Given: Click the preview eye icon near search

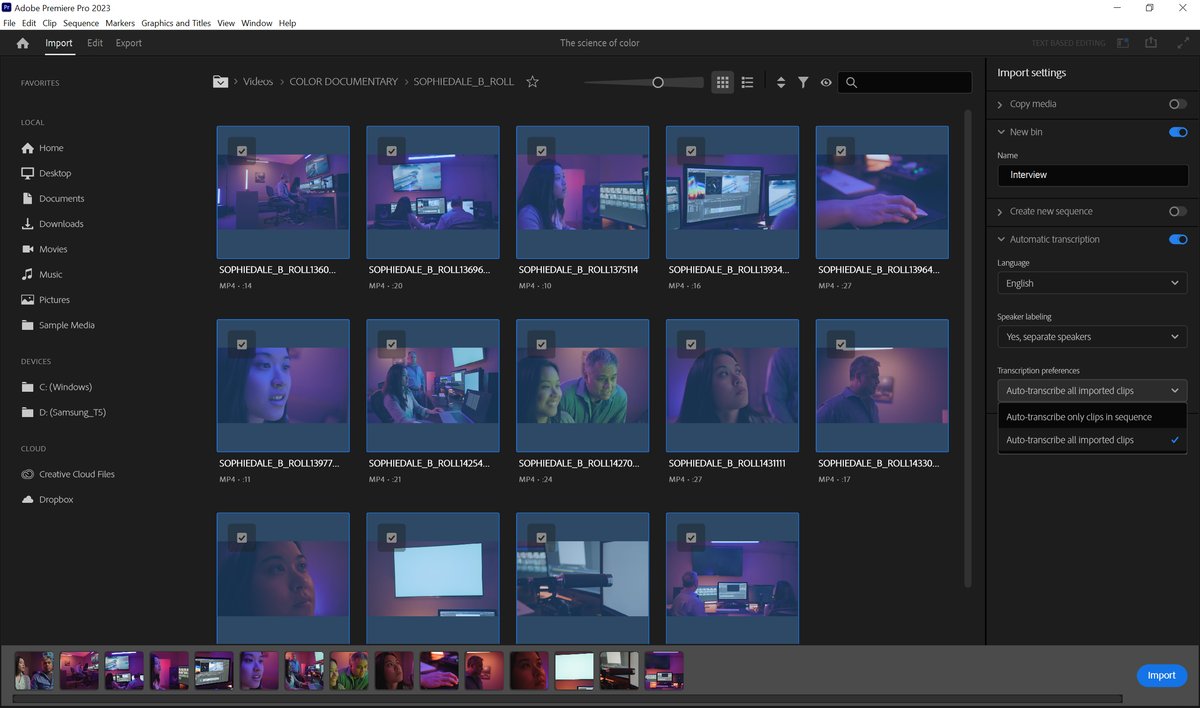Looking at the screenshot, I should pyautogui.click(x=826, y=82).
